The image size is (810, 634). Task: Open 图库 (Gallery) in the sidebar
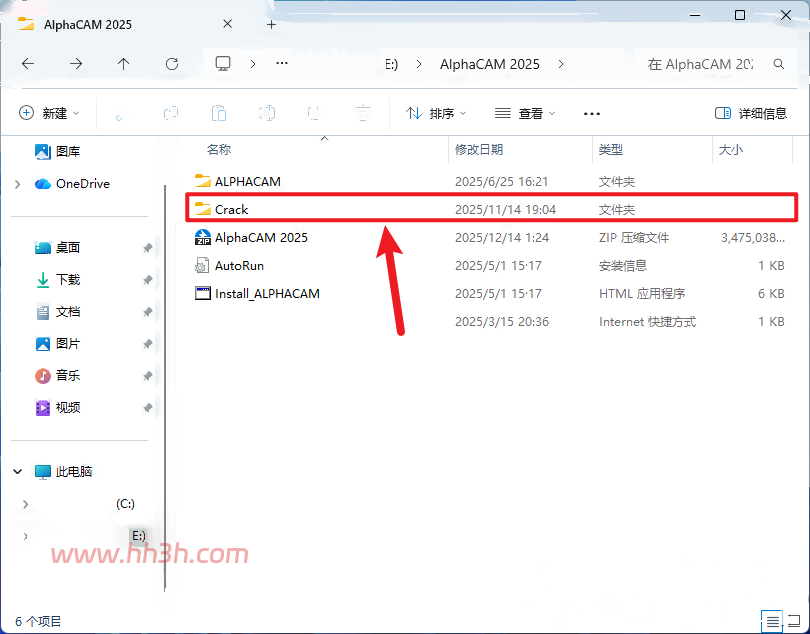(x=58, y=151)
